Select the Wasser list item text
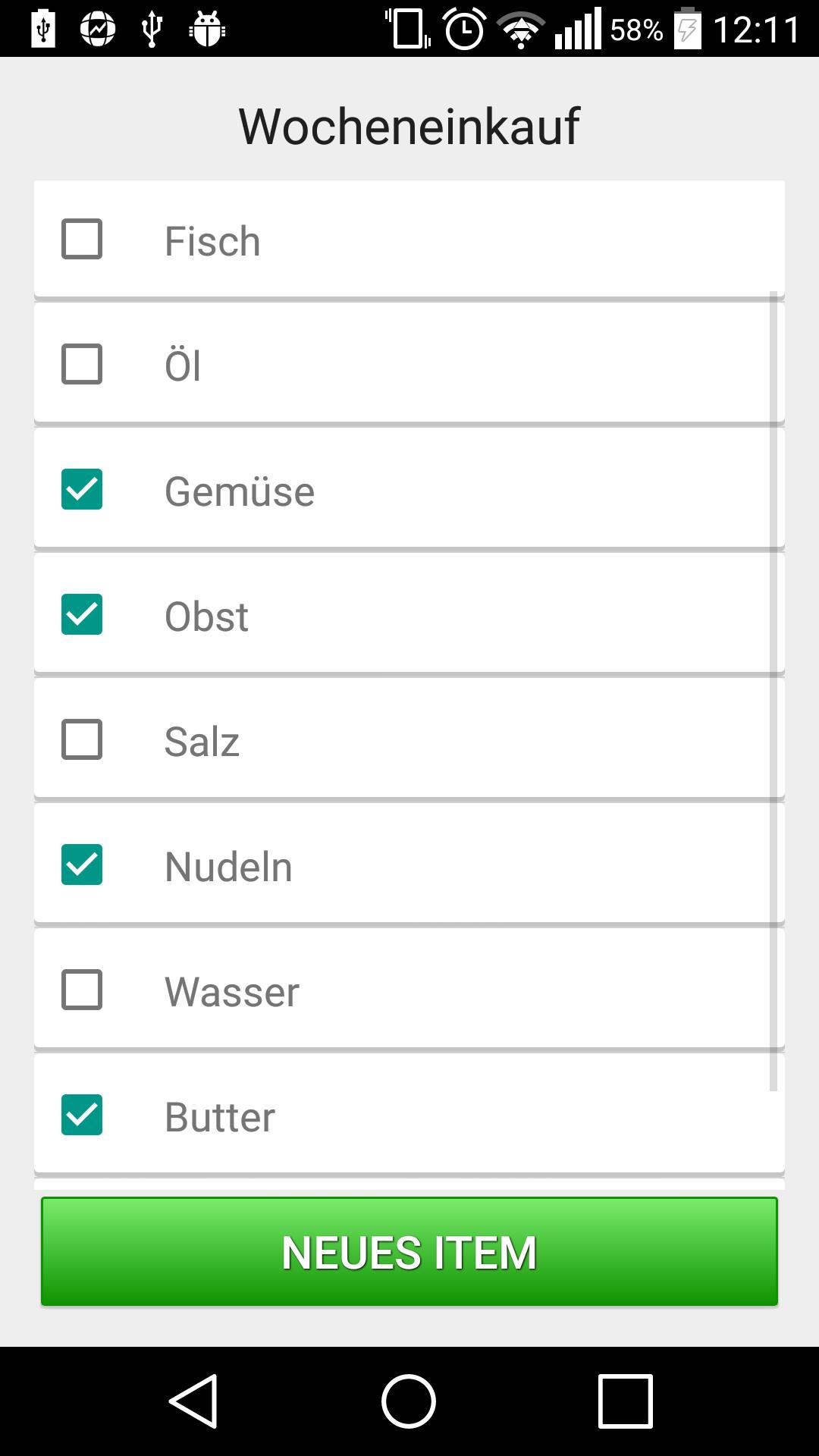Image resolution: width=819 pixels, height=1456 pixels. pos(232,992)
